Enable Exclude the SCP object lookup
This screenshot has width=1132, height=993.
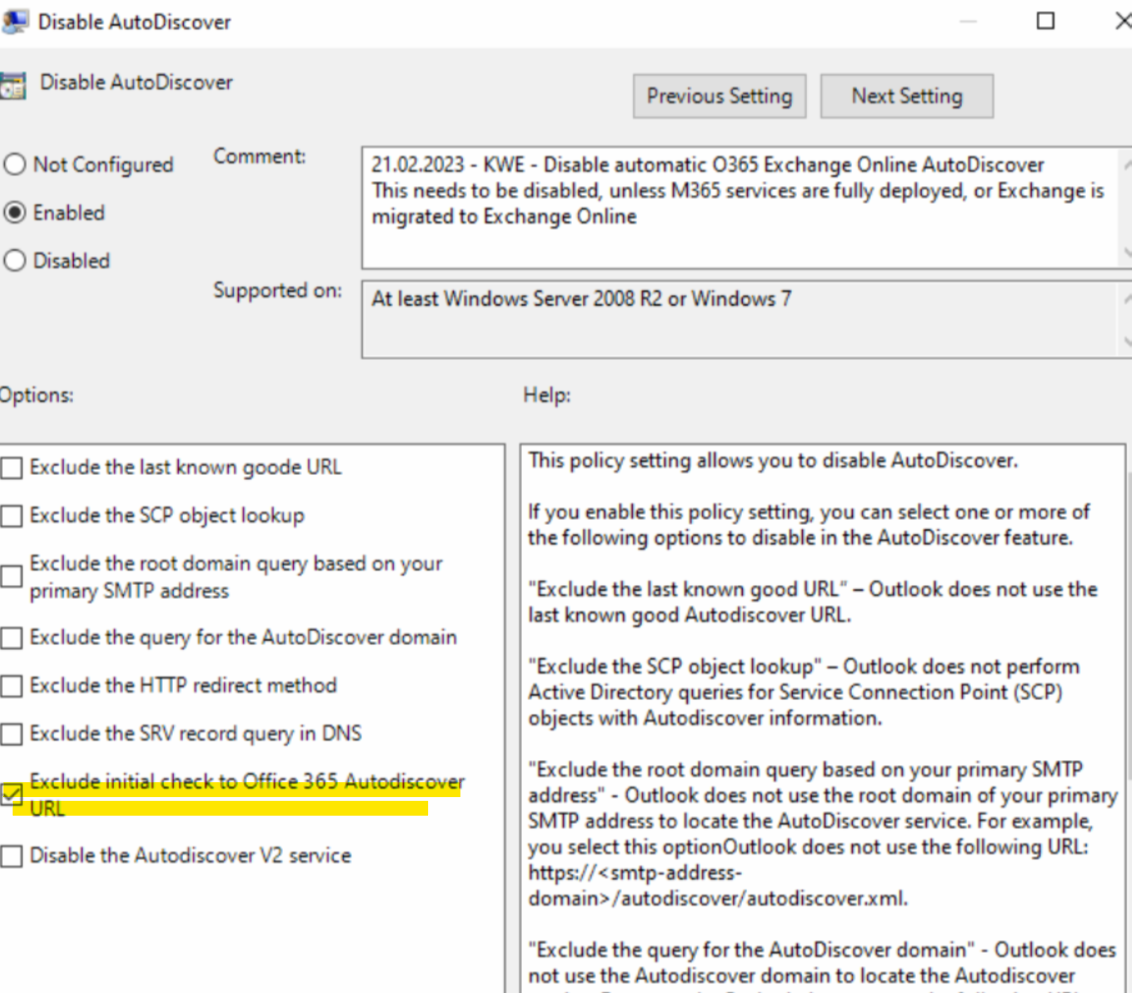click(12, 516)
